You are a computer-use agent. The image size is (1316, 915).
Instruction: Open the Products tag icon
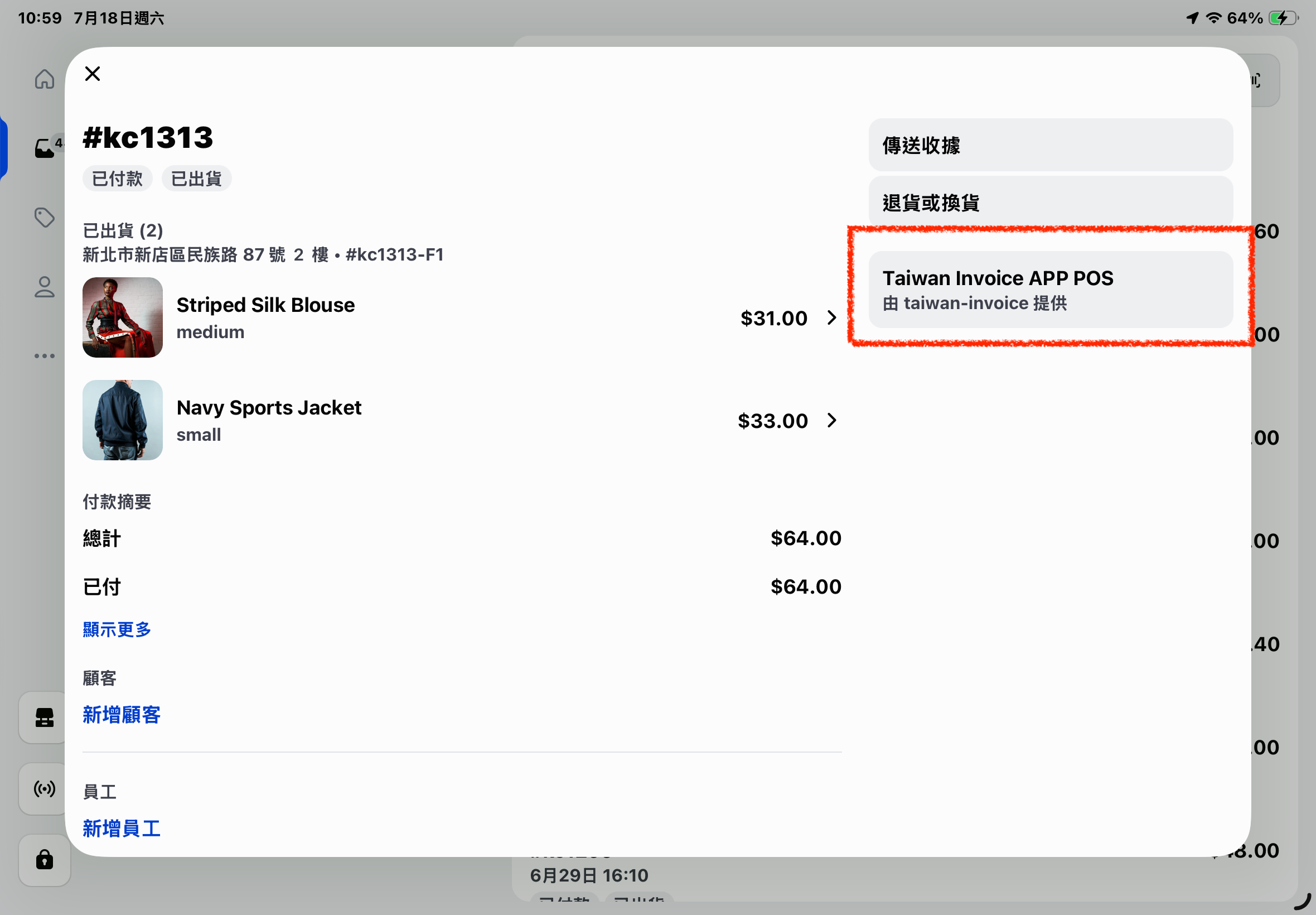44,217
